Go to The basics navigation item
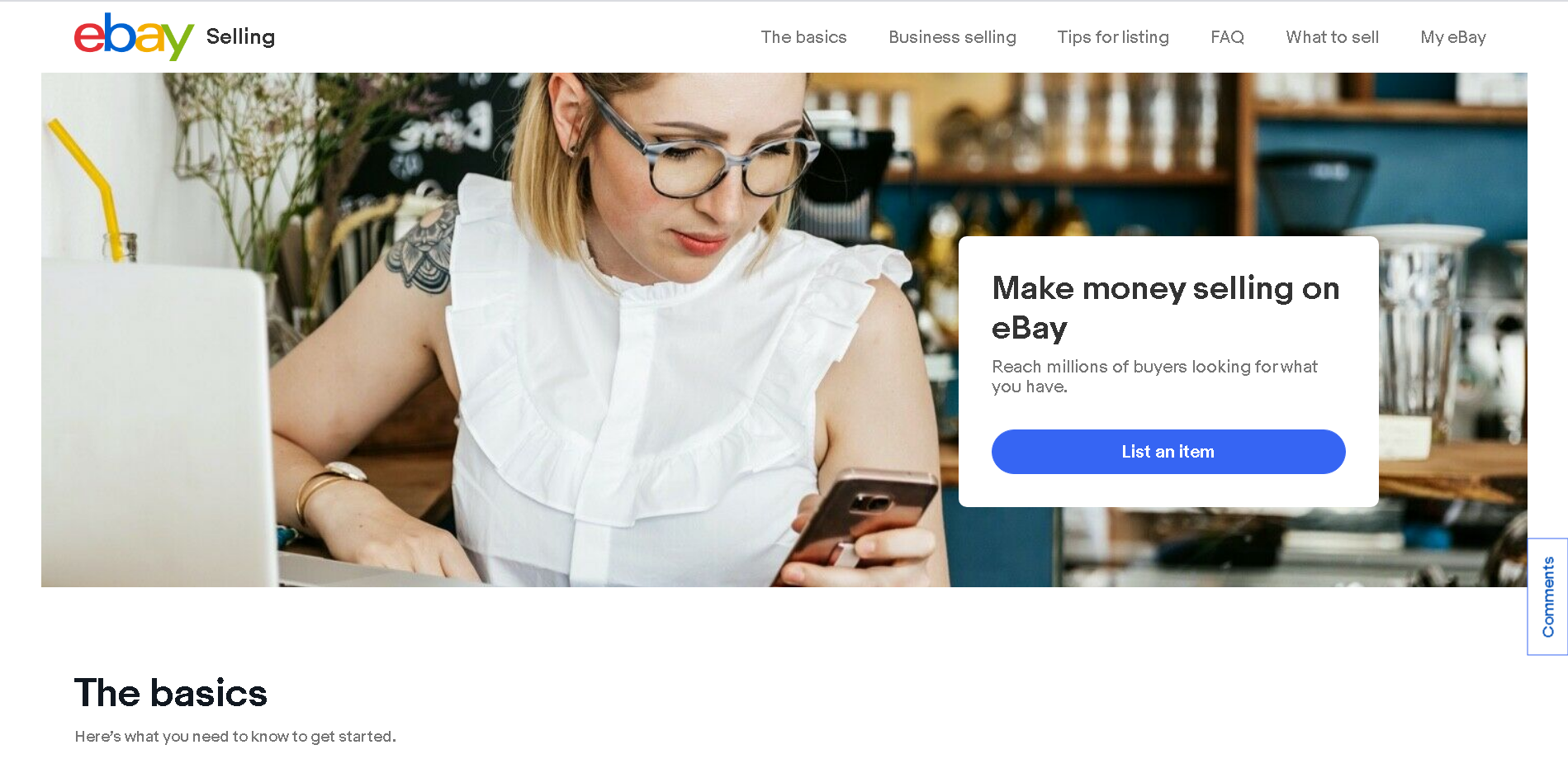The width and height of the screenshot is (1568, 778). [x=803, y=37]
